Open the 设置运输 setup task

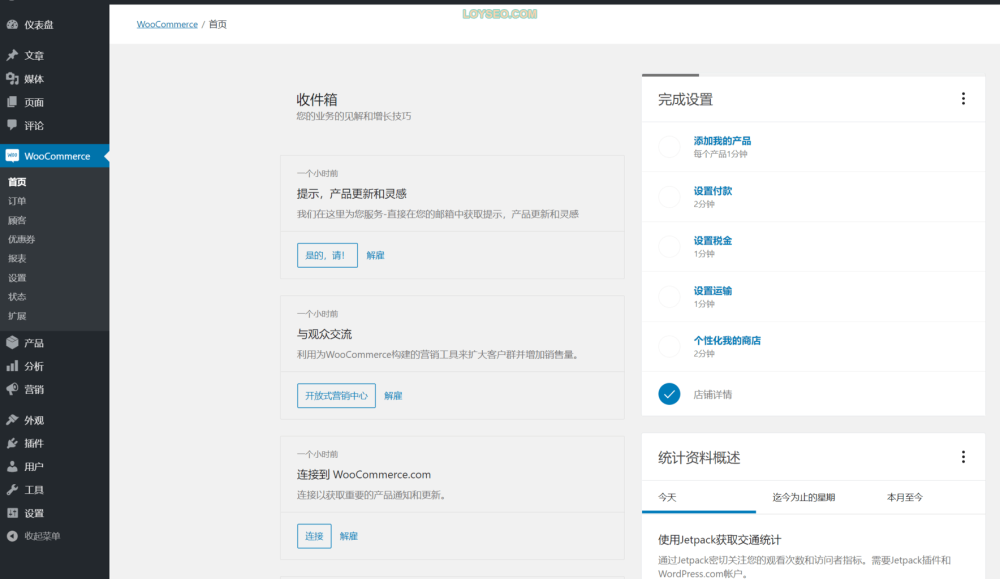click(712, 291)
